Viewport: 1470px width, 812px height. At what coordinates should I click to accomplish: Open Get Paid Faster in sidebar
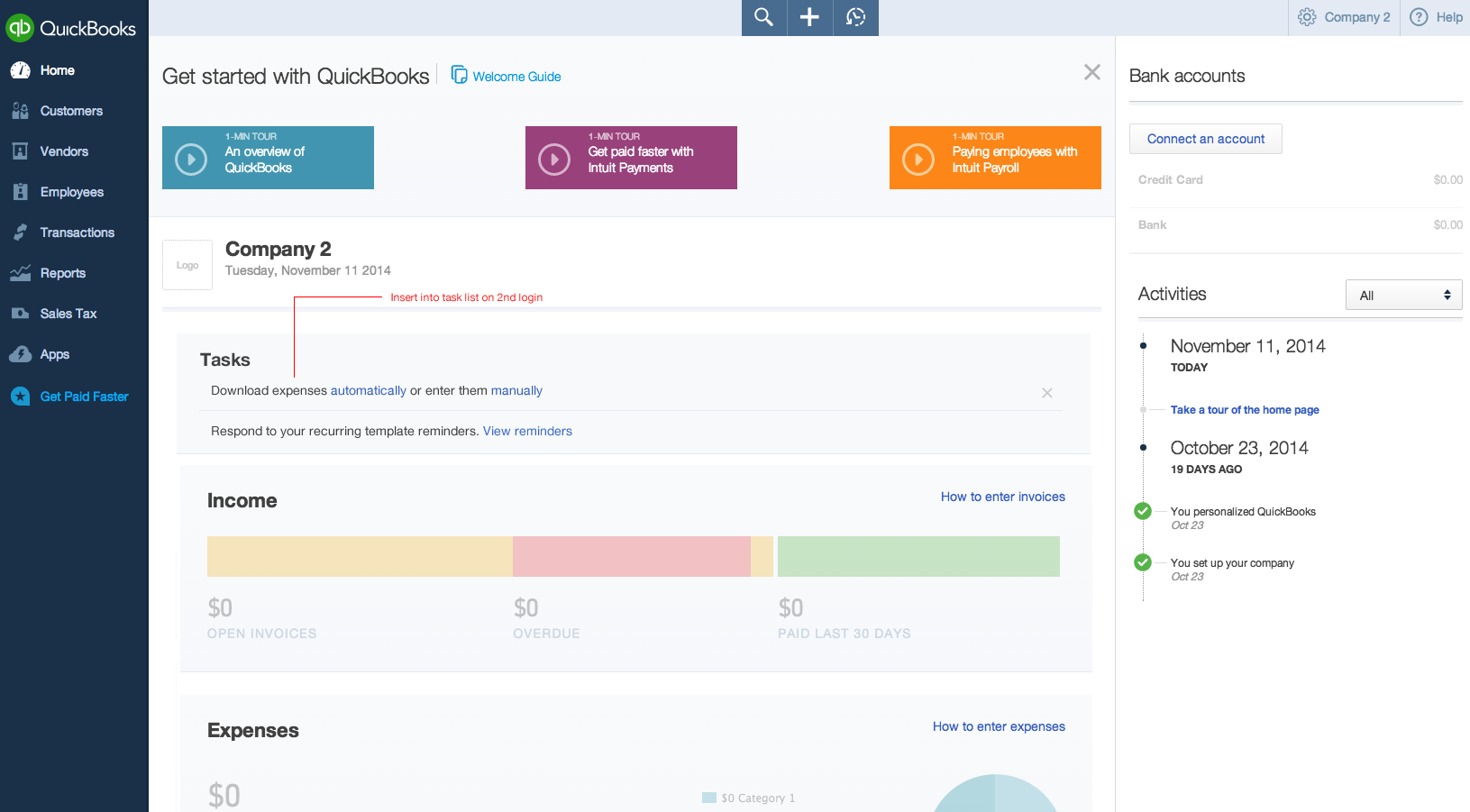pyautogui.click(x=85, y=397)
